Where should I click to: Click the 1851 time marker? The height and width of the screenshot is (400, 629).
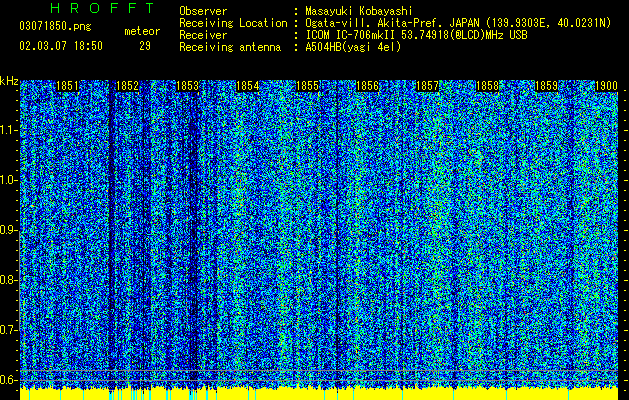(x=67, y=86)
